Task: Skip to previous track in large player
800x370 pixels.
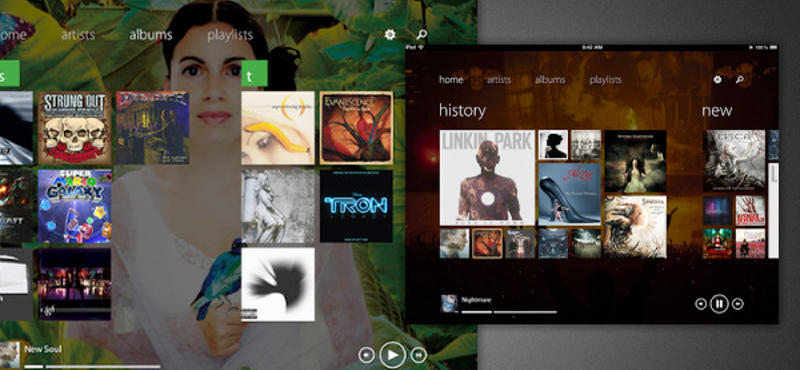Action: (x=366, y=355)
